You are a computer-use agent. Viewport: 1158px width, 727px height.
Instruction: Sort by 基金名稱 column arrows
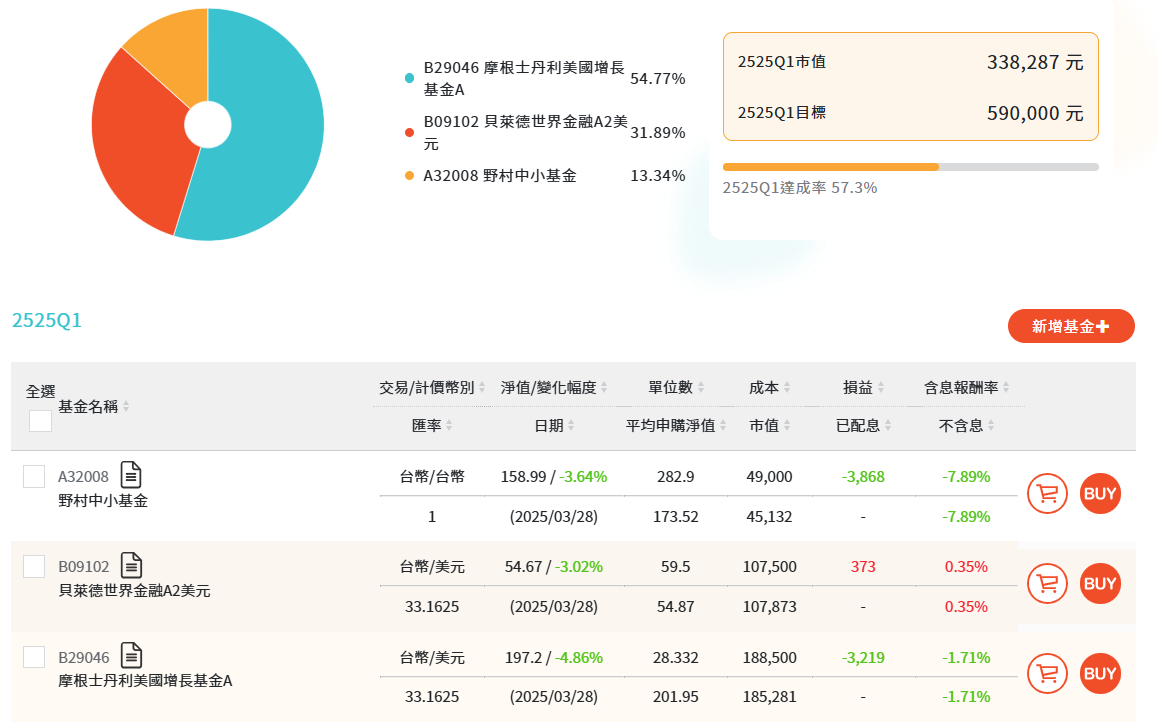coord(126,407)
